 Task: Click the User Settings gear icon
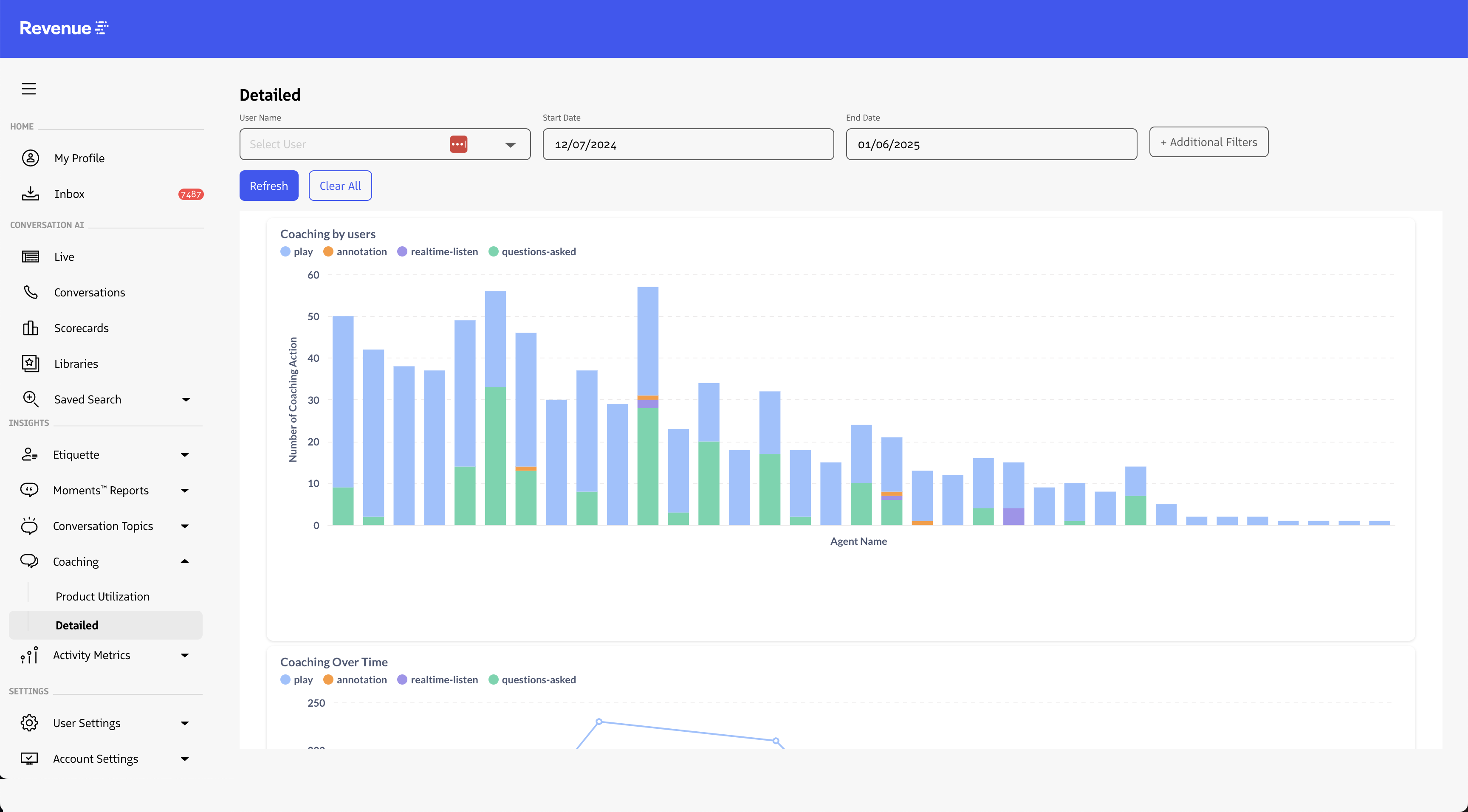click(29, 722)
